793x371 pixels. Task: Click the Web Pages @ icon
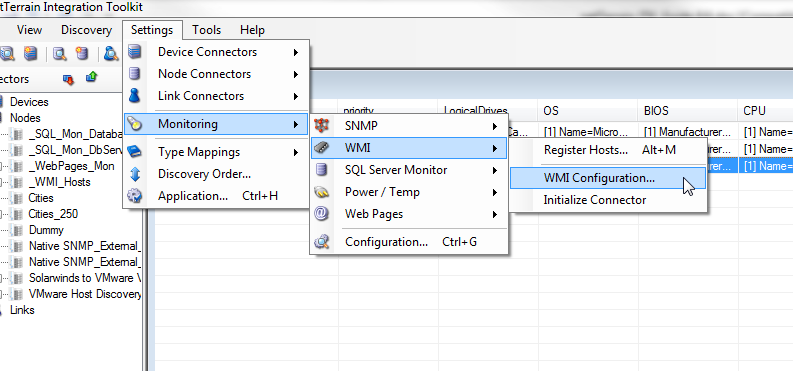pos(322,214)
